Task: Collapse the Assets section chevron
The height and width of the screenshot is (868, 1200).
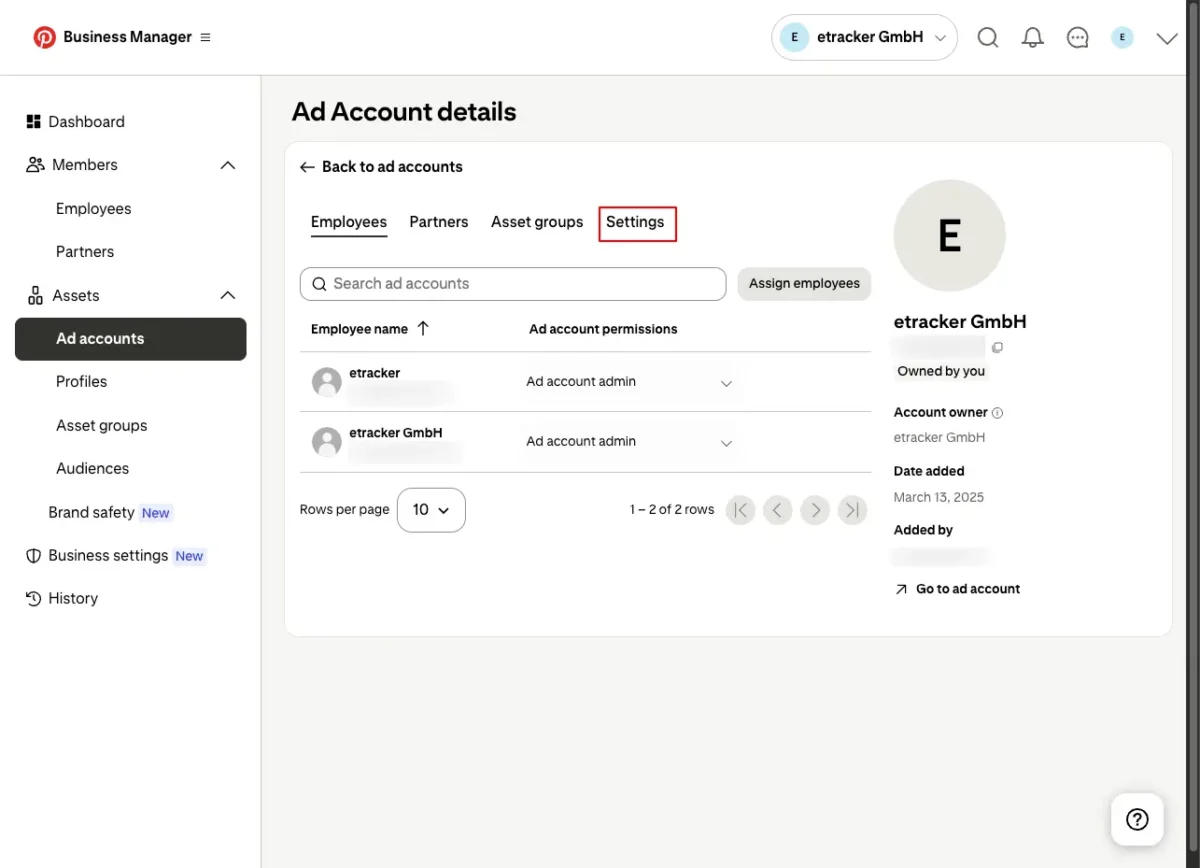Action: point(228,295)
